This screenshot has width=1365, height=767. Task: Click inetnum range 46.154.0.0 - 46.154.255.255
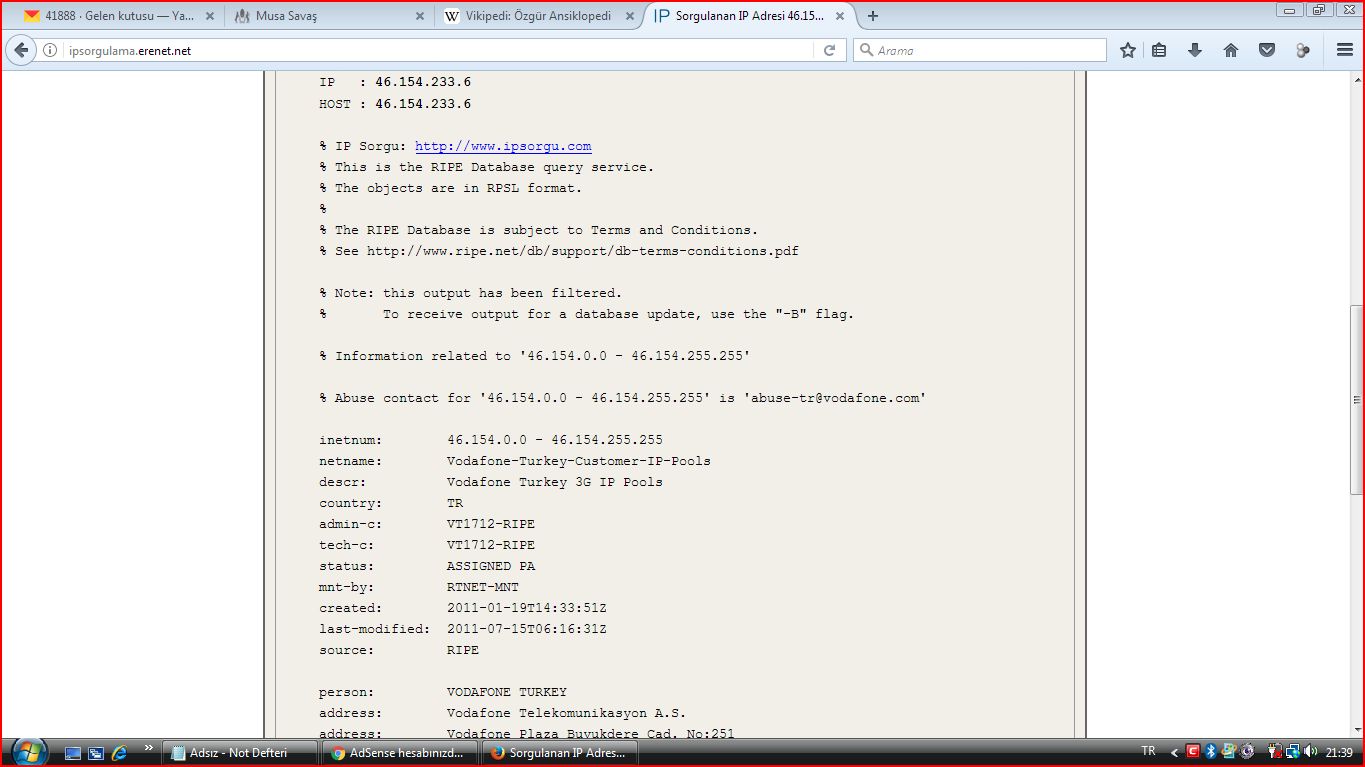(555, 440)
